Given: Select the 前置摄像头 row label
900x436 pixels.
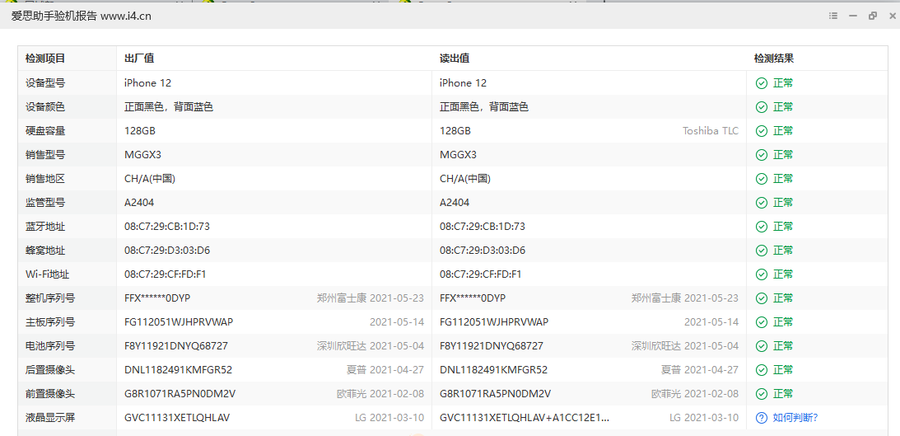Looking at the screenshot, I should coord(50,394).
